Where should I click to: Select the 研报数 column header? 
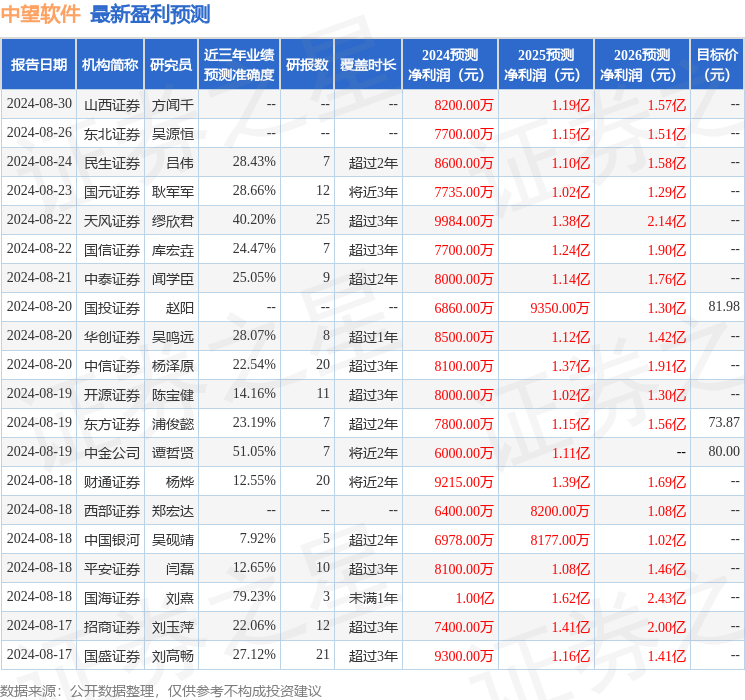[x=307, y=65]
